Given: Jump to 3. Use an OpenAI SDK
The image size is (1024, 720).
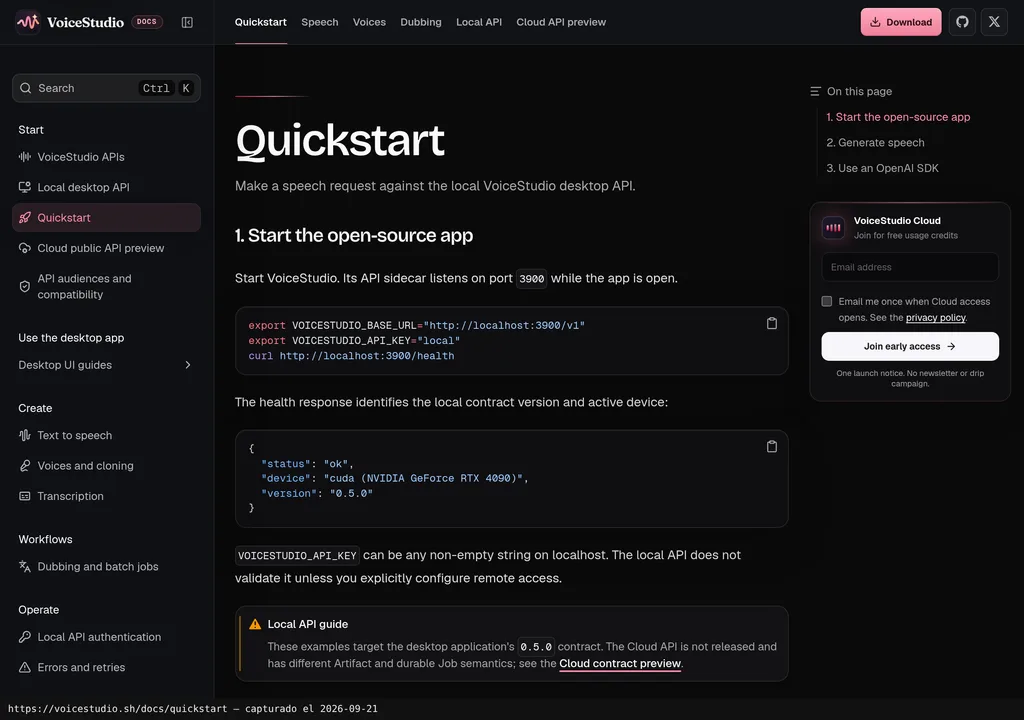Looking at the screenshot, I should click(882, 168).
